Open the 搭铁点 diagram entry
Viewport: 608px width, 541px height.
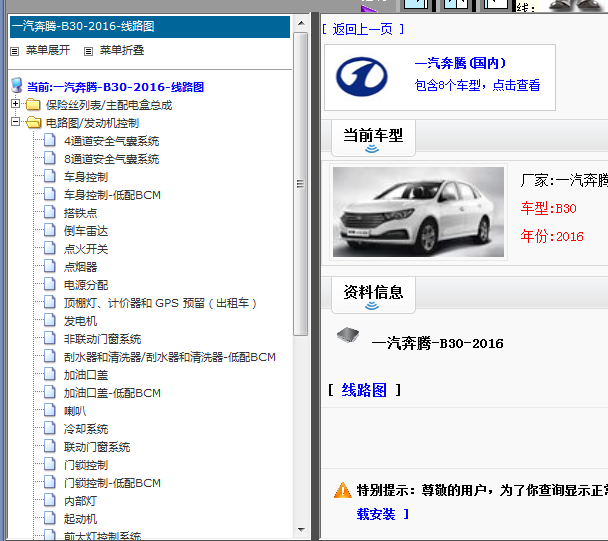[x=80, y=213]
